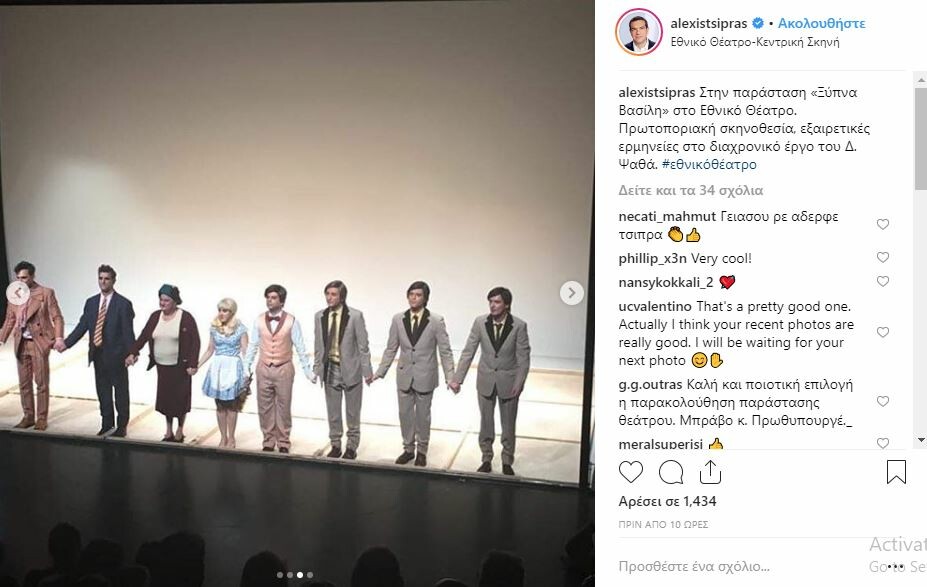The height and width of the screenshot is (587, 927).
Task: Expand all comments via Δείτε και τα 34 σχόλια
Action: (x=691, y=190)
